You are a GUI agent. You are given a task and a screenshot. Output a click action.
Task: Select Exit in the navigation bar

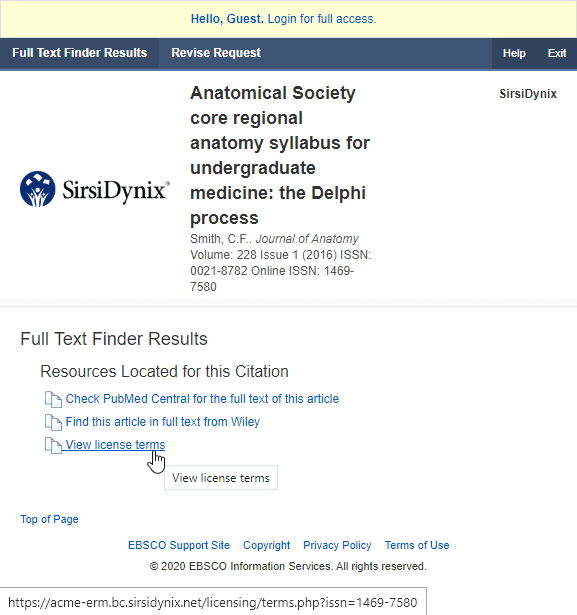coord(557,53)
